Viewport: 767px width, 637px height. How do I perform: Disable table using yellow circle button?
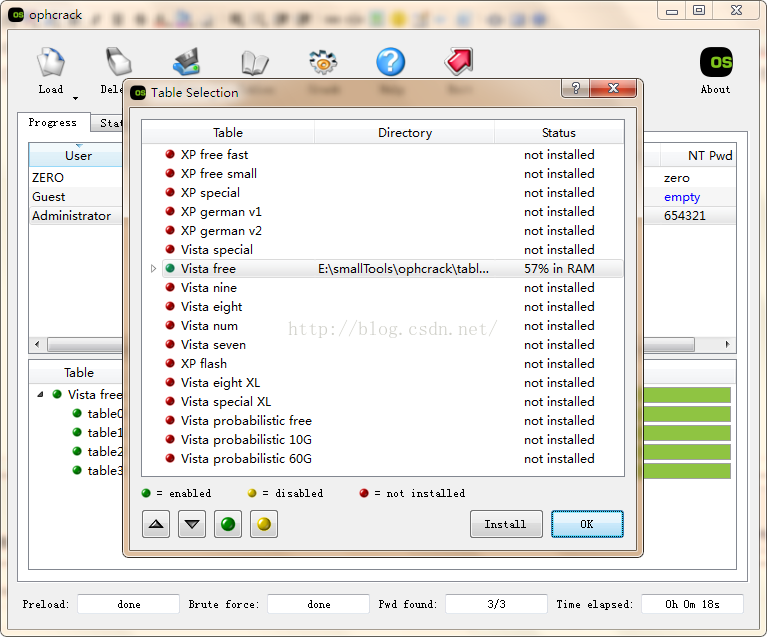tap(264, 524)
